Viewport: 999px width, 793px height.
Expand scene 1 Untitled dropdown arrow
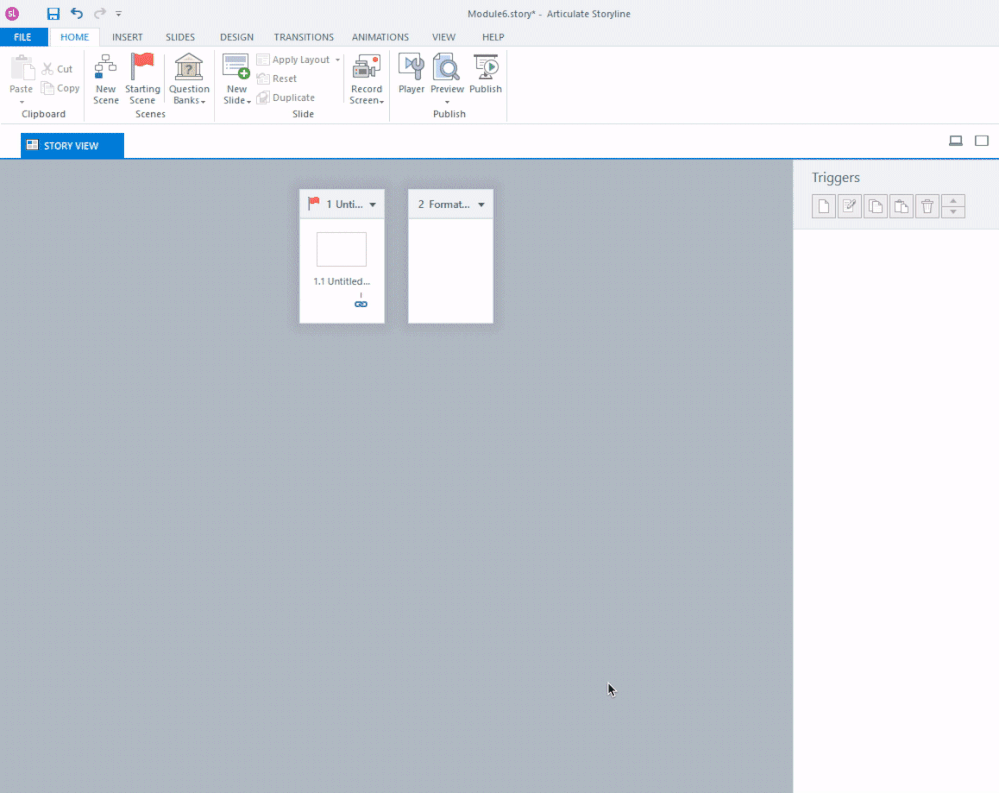pos(373,204)
